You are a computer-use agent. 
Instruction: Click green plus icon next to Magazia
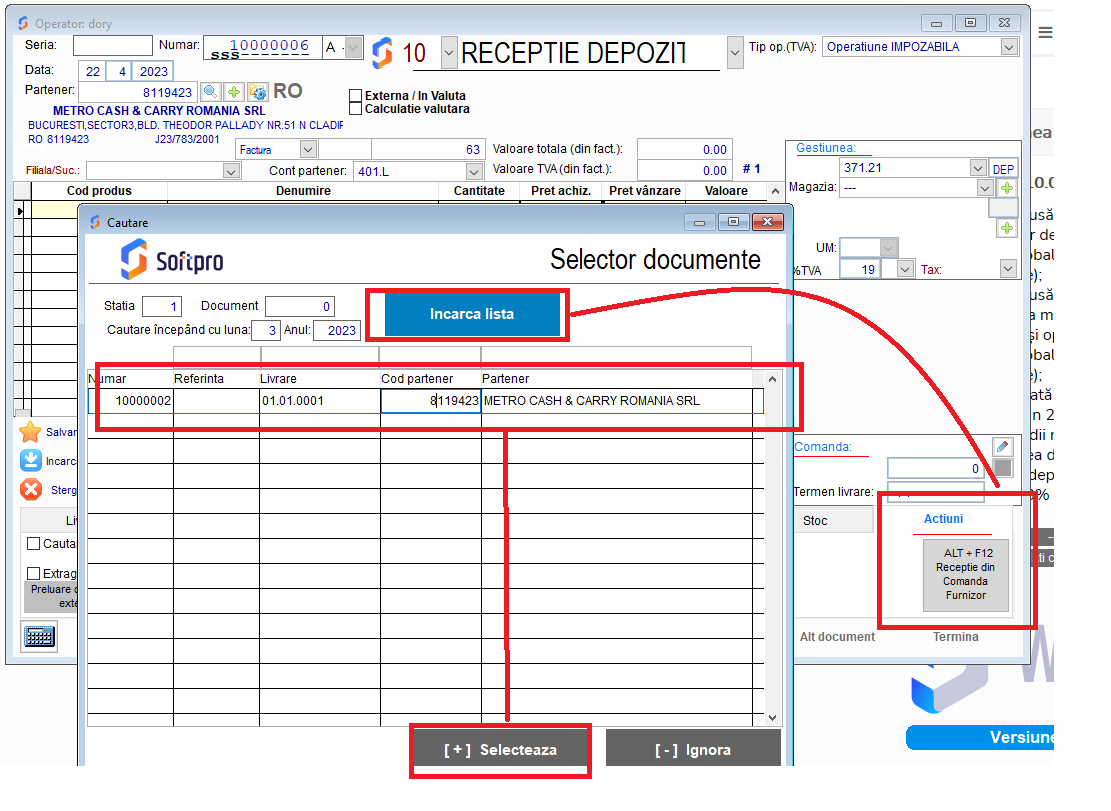click(x=1006, y=188)
